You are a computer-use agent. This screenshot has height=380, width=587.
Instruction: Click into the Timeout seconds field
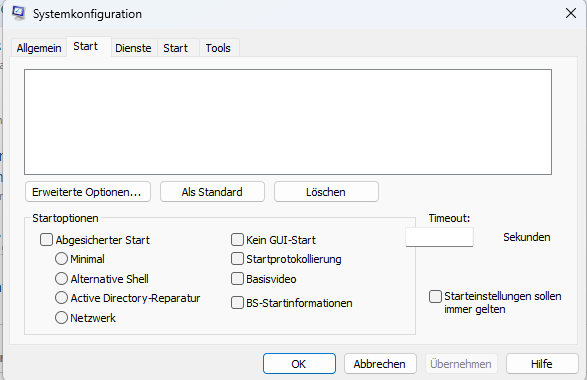(440, 237)
